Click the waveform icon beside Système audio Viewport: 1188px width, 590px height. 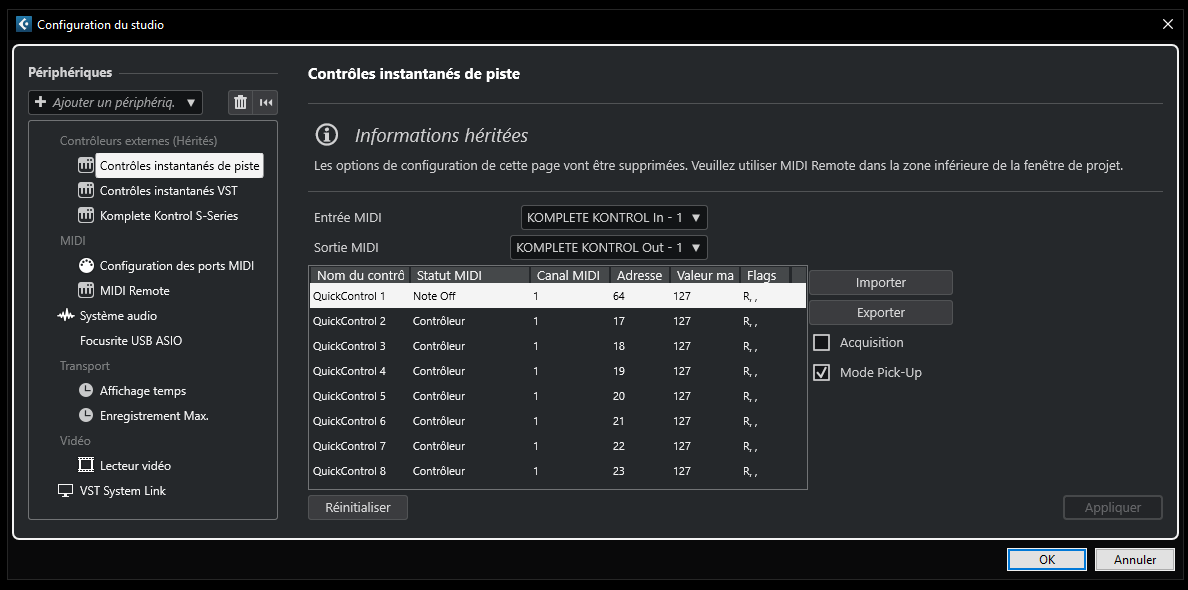(x=66, y=316)
